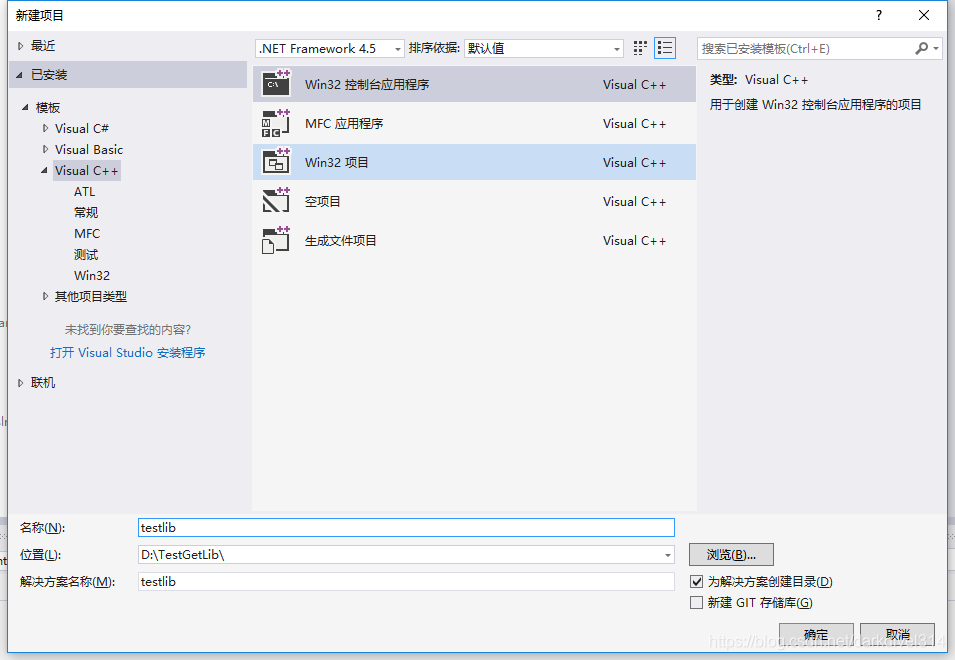Click the Win32 console application template icon

[276, 83]
